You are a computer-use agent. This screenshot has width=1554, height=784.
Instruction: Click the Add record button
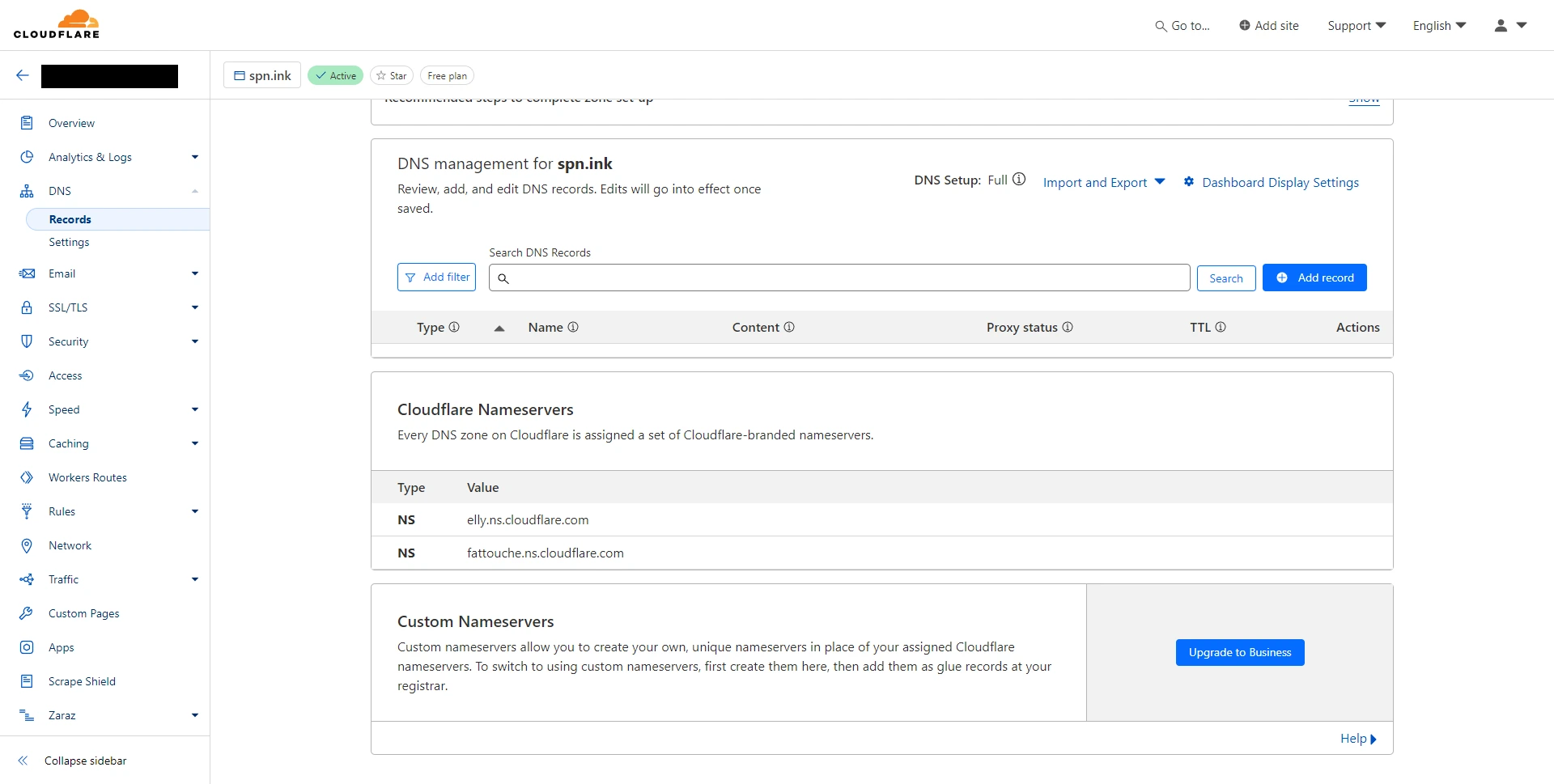1314,278
